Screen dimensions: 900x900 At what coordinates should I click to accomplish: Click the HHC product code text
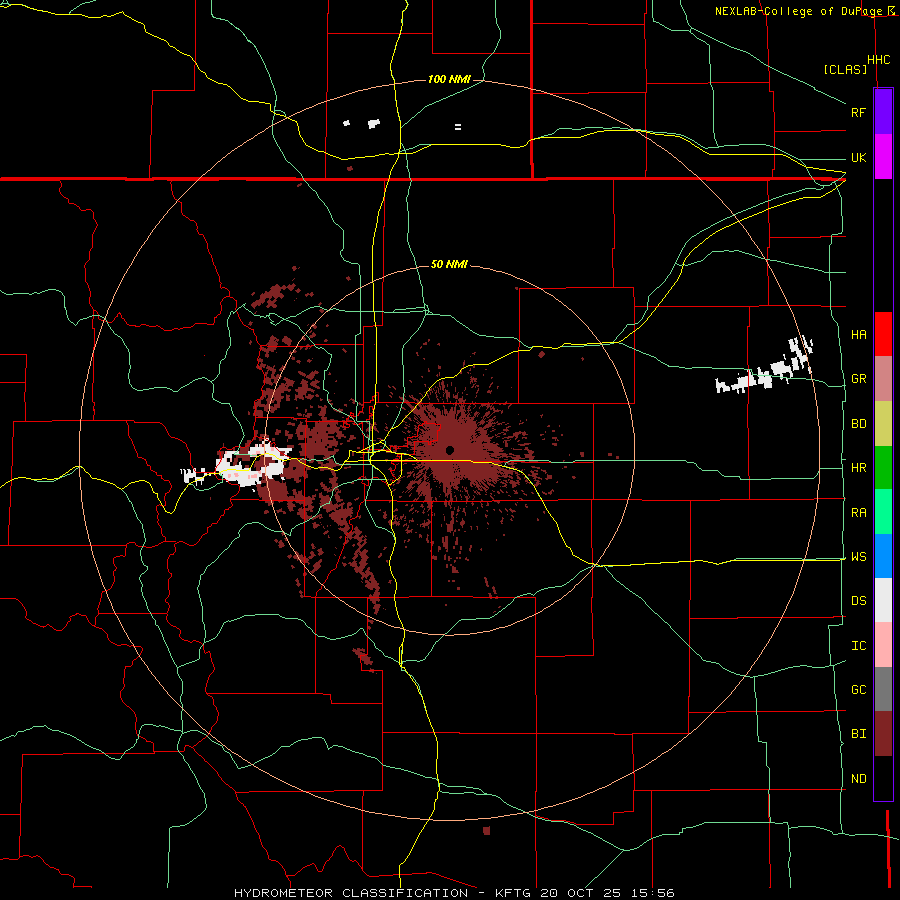click(x=878, y=60)
